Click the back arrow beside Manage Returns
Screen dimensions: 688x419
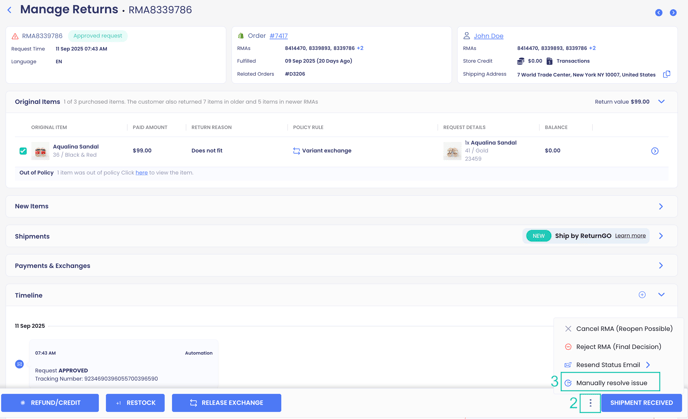tap(10, 11)
